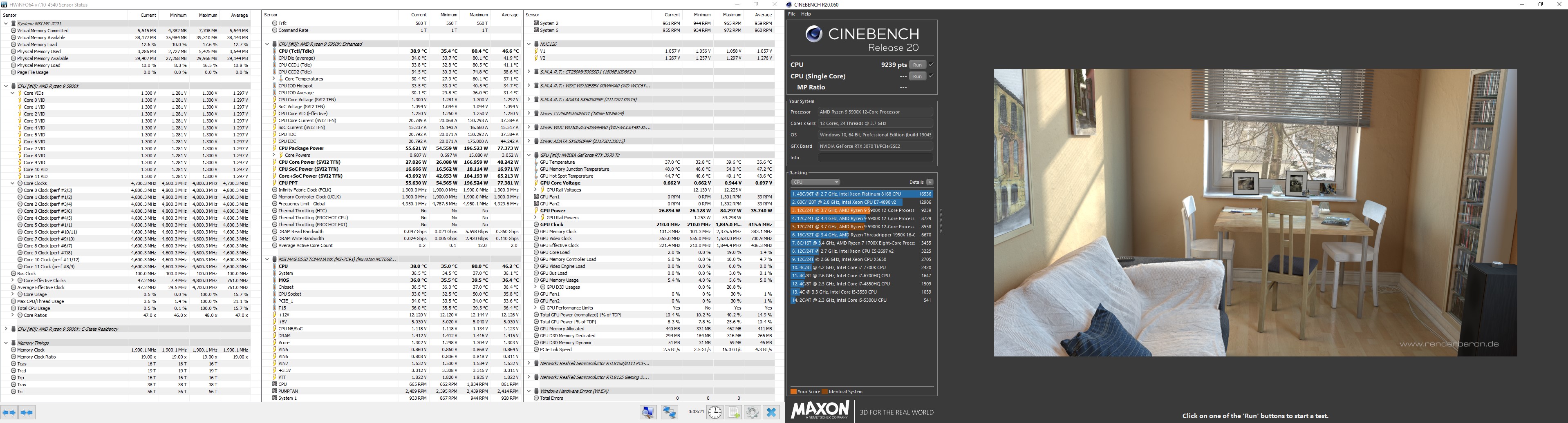Click HWiNFO magnifier monitor button

(x=648, y=412)
